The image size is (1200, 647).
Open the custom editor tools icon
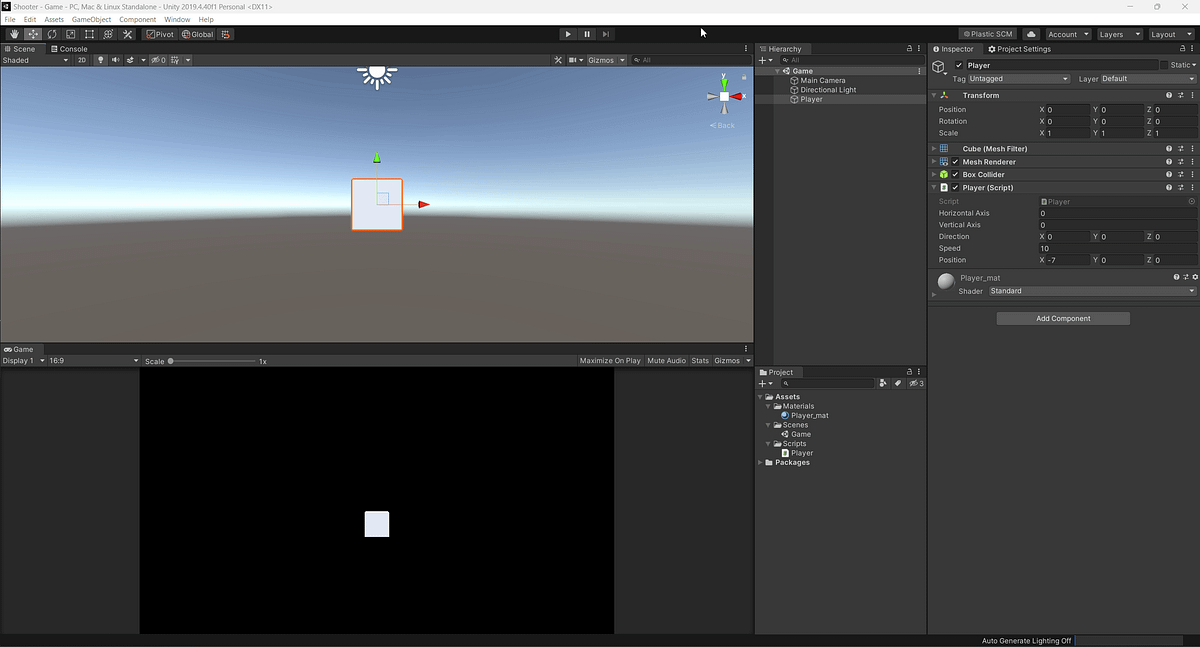127,34
